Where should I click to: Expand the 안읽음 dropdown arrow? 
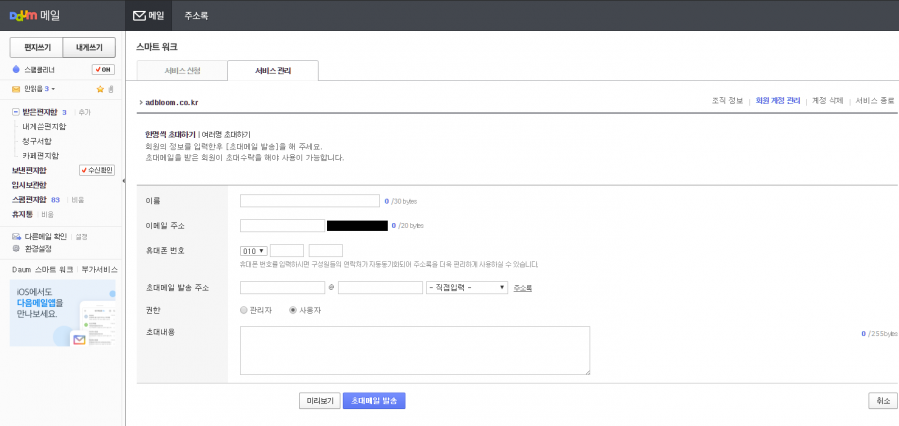[x=53, y=90]
